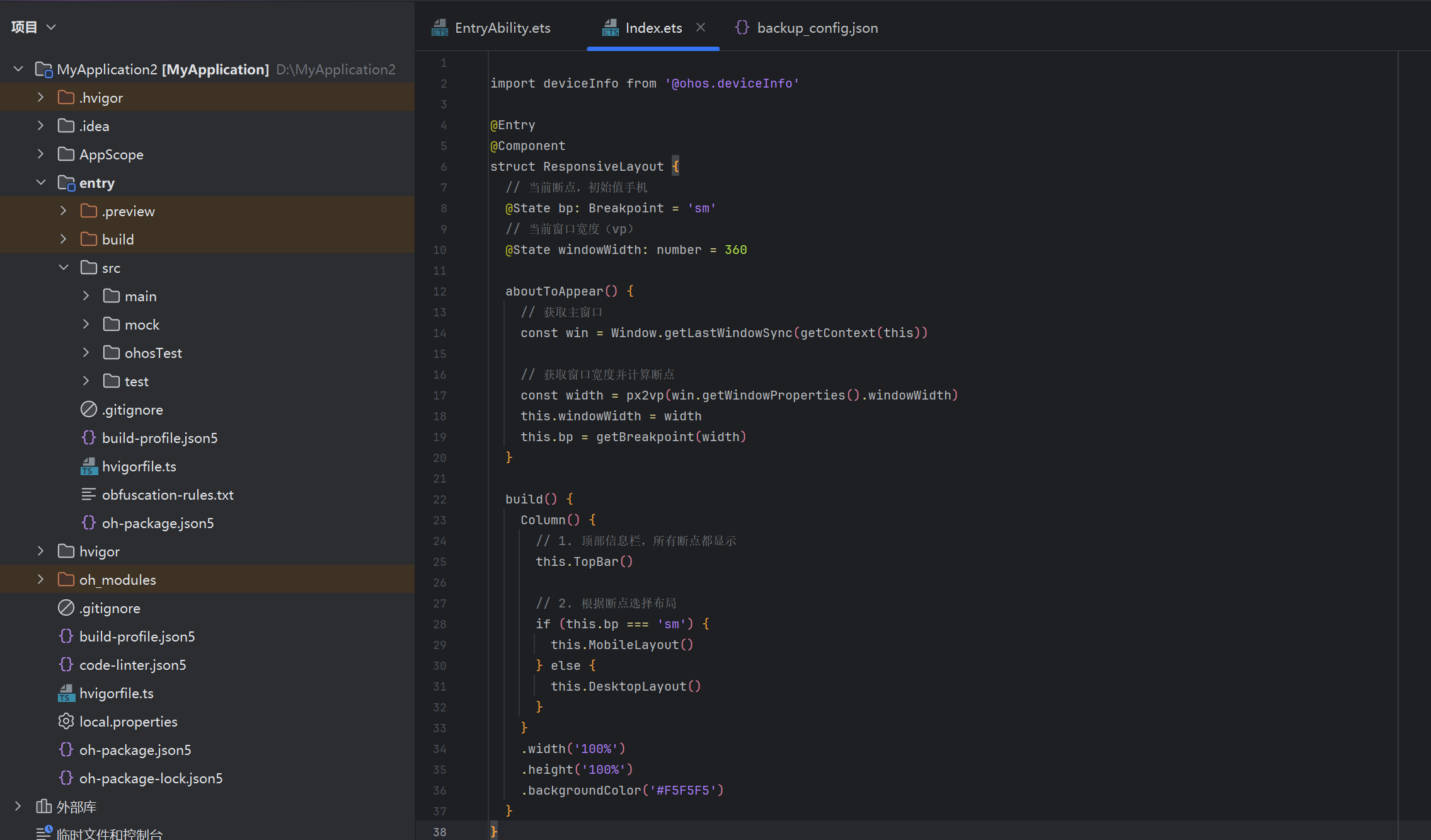Click the EntryAbility.ets tab file icon
The width and height of the screenshot is (1431, 840).
[440, 28]
